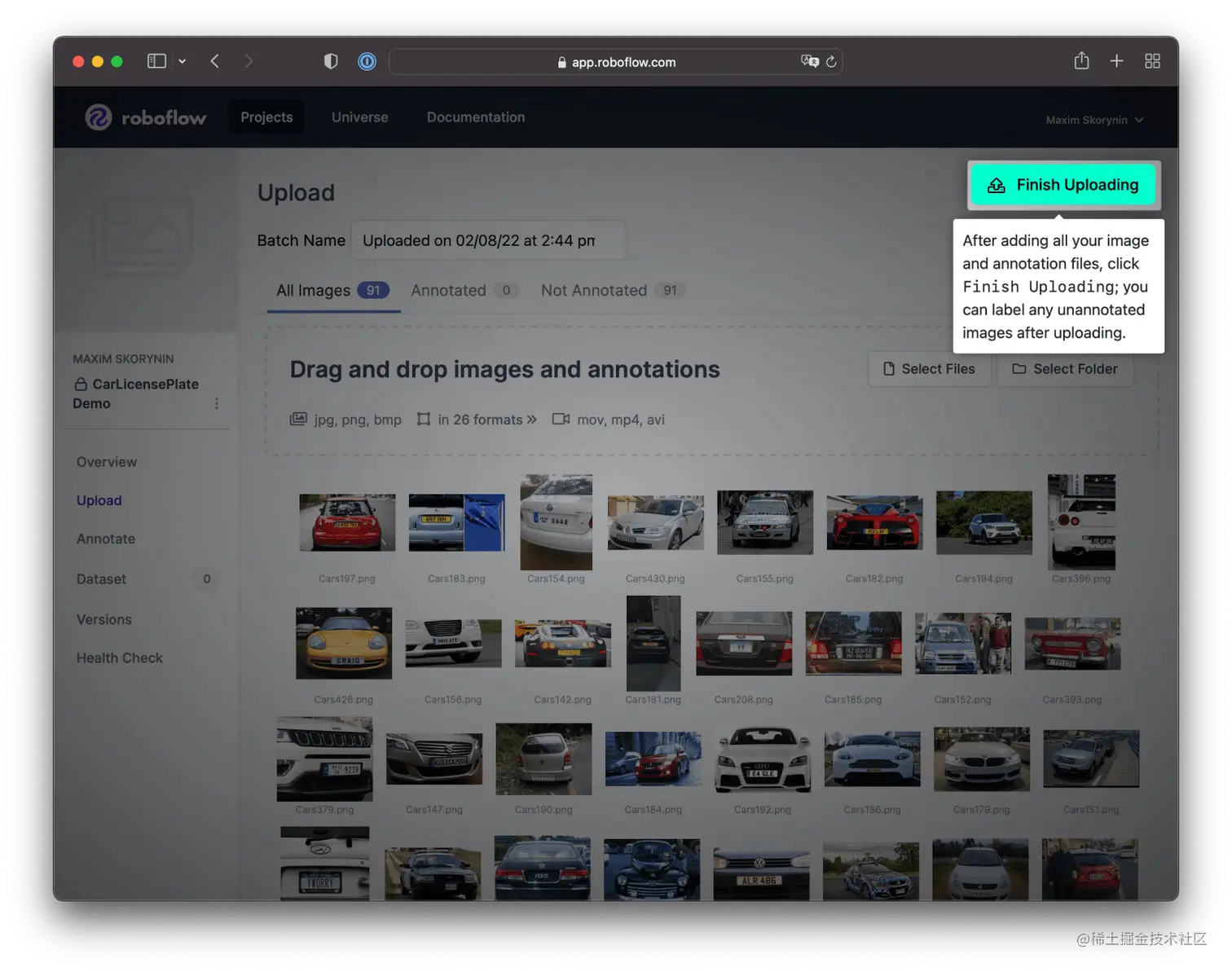Click the folder icon inside Select Folder button

(x=1019, y=368)
